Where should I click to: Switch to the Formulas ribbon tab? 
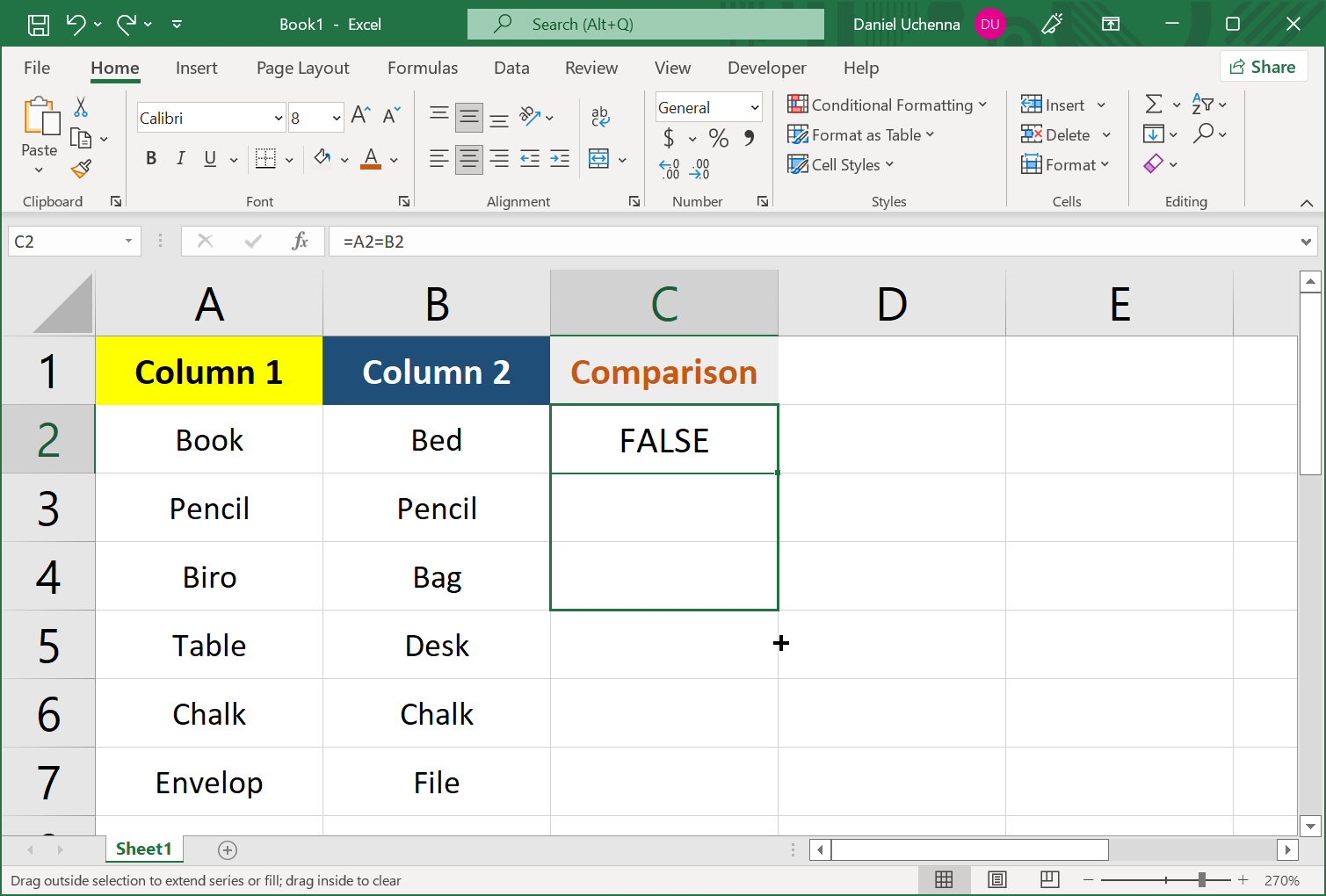[x=423, y=68]
